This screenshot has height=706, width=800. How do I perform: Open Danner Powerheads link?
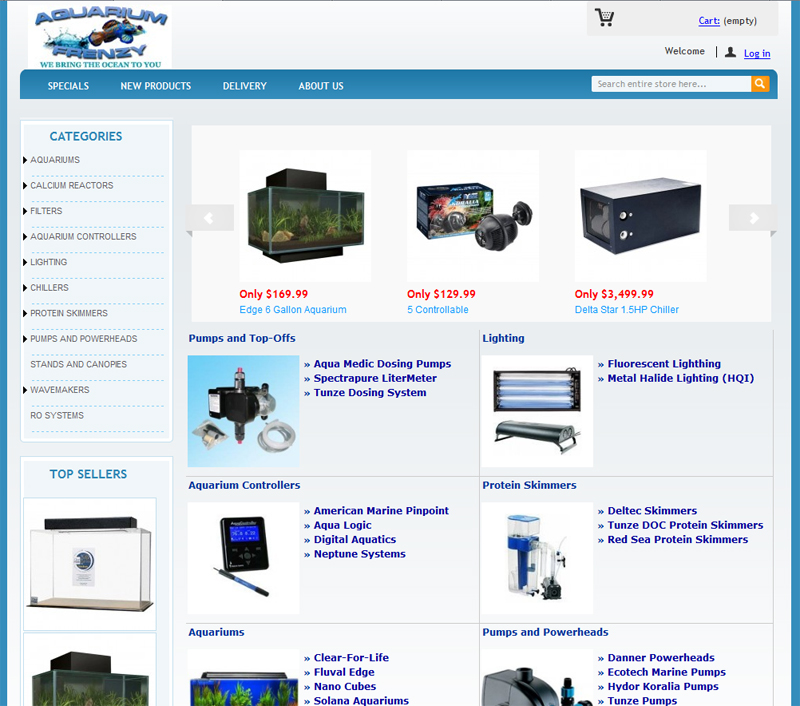tap(661, 658)
